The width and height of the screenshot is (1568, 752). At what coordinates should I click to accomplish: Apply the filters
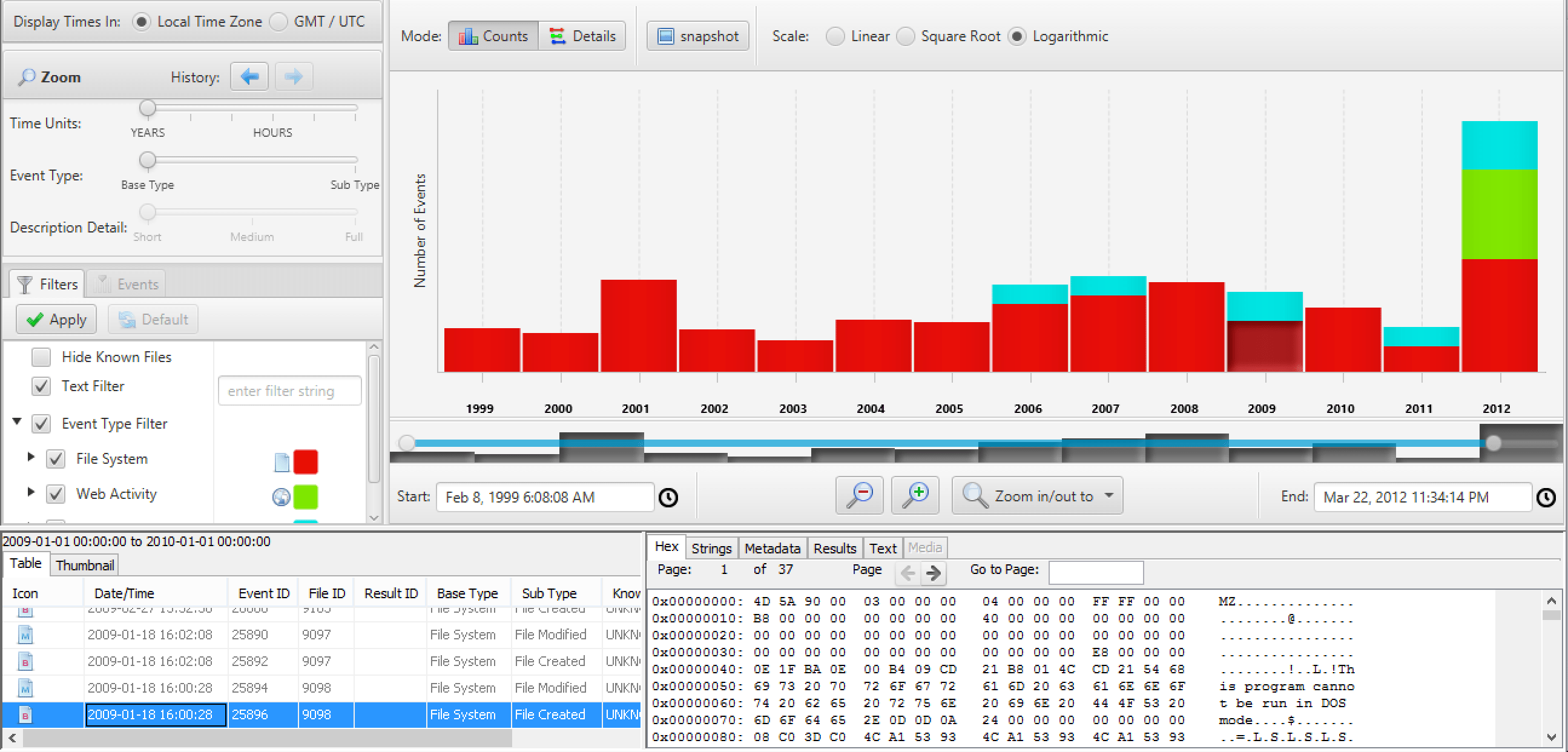coord(56,319)
